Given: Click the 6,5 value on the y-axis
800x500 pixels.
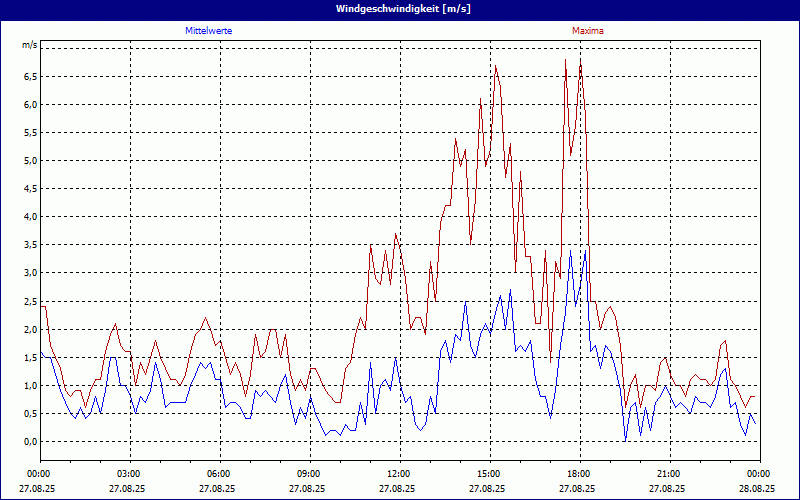Looking at the screenshot, I should pos(30,76).
